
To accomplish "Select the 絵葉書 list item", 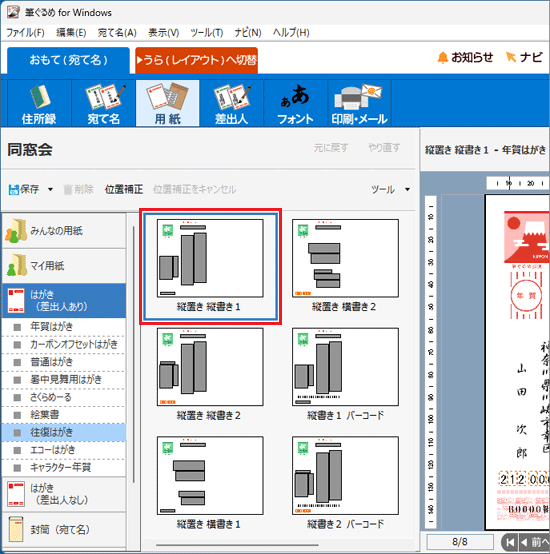I will coord(64,415).
